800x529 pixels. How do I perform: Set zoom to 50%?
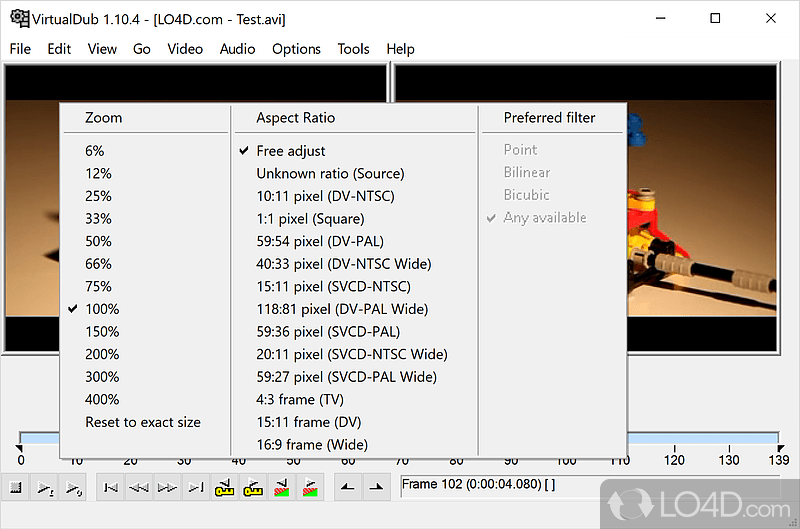point(145,241)
